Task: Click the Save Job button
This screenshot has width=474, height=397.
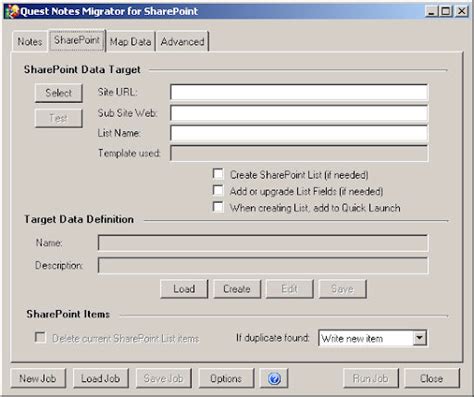Action: click(x=163, y=378)
